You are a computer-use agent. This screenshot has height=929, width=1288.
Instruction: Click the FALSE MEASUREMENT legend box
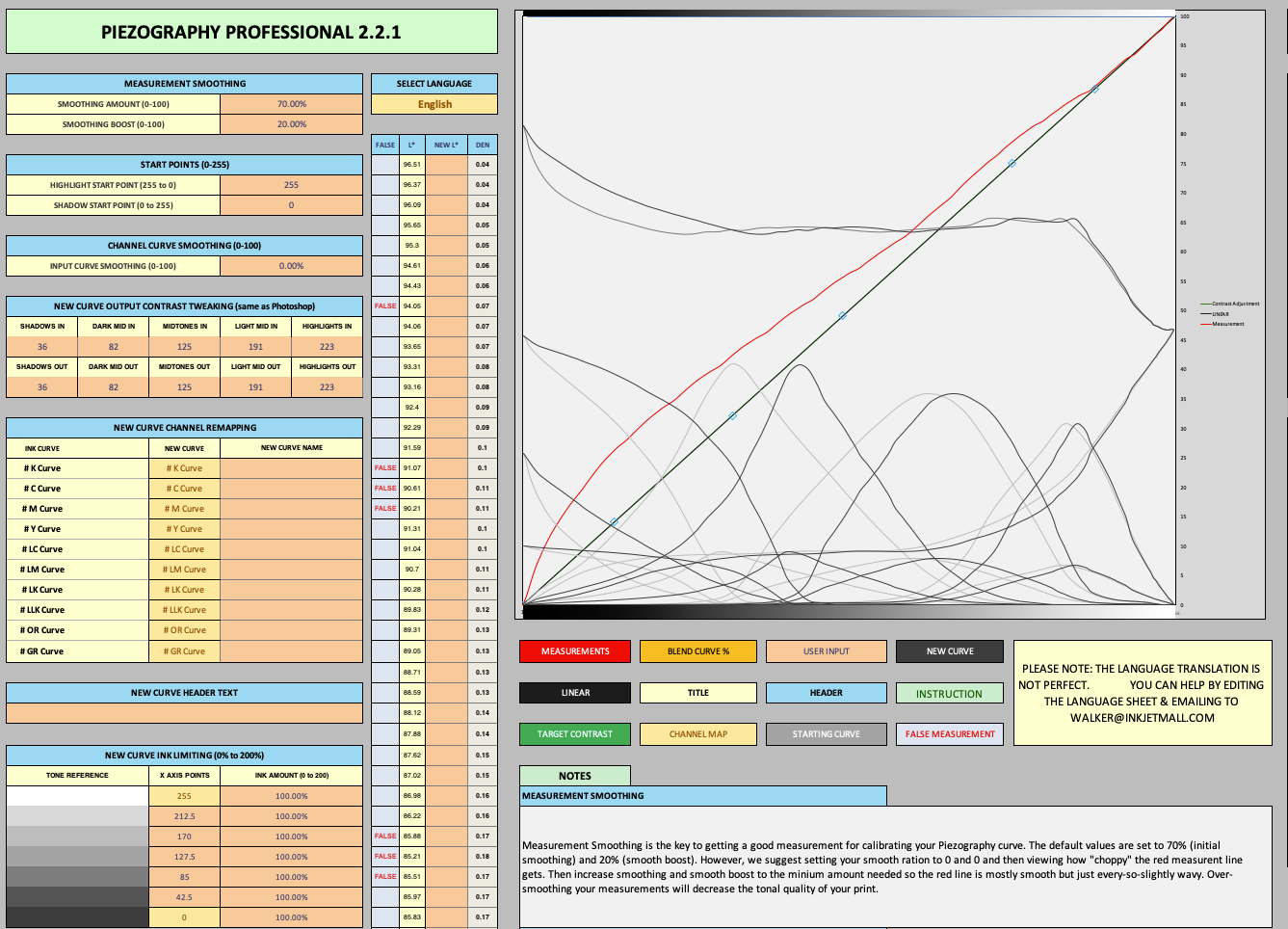point(950,734)
